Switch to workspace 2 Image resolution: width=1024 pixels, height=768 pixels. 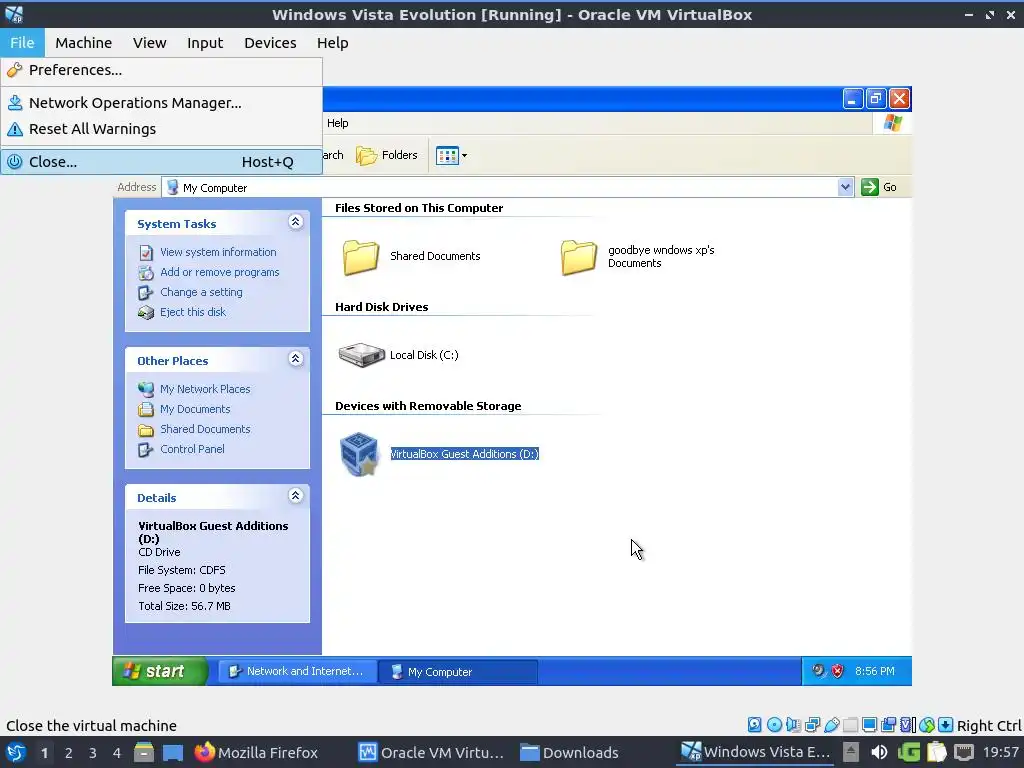click(69, 753)
